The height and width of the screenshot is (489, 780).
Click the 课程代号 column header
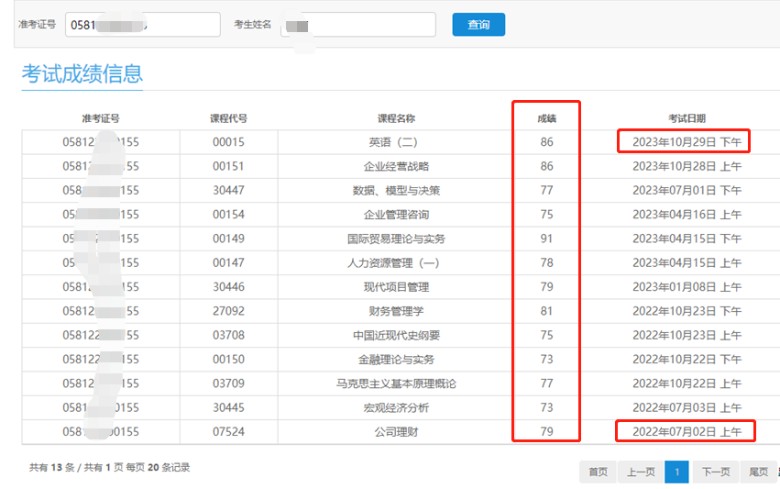coord(229,118)
